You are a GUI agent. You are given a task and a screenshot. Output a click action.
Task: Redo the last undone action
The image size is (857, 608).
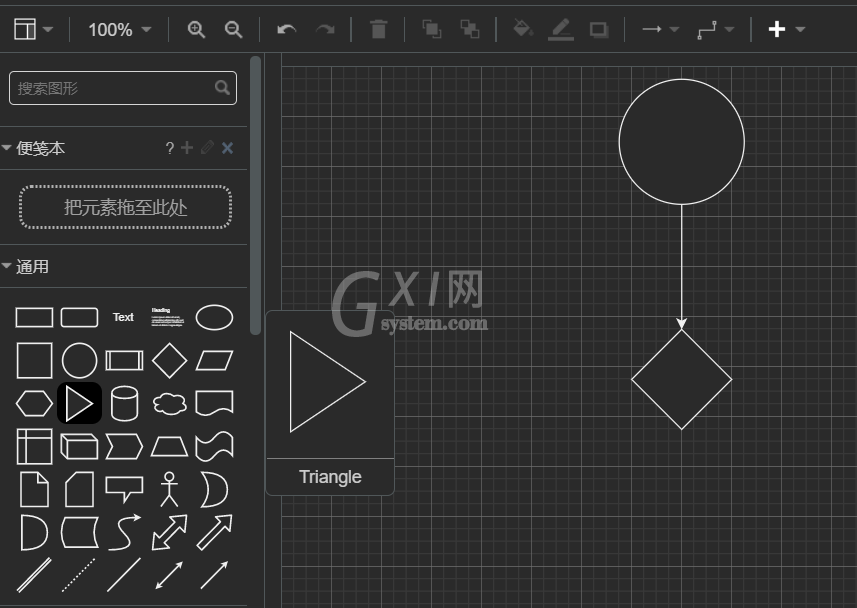325,29
